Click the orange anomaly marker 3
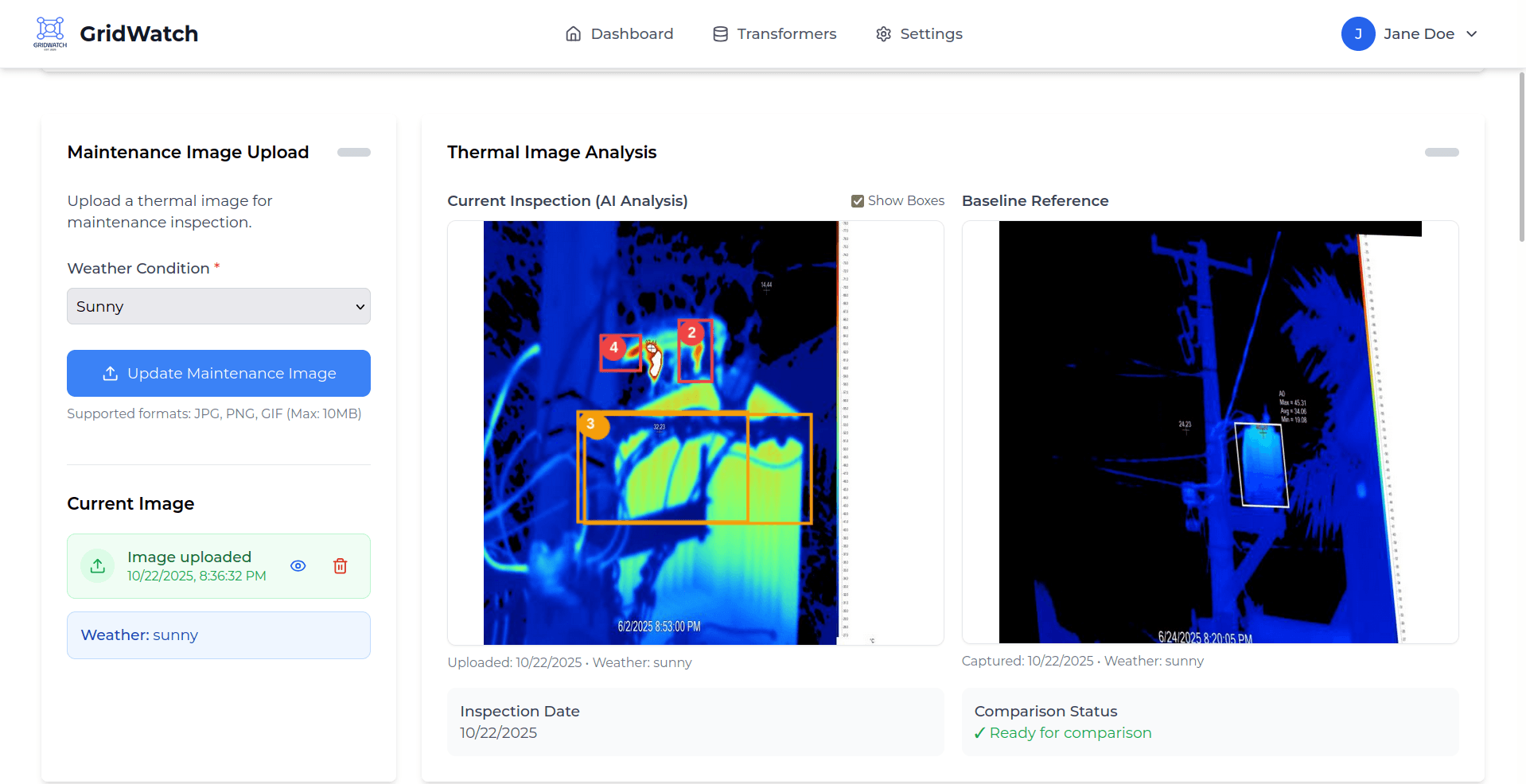 click(x=591, y=425)
